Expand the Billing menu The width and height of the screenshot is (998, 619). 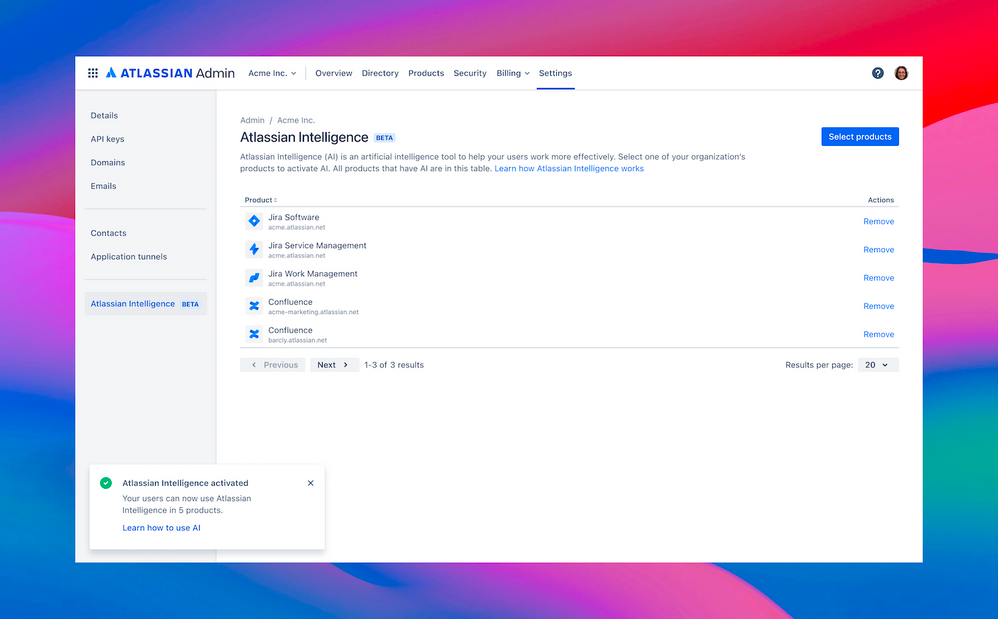click(513, 73)
